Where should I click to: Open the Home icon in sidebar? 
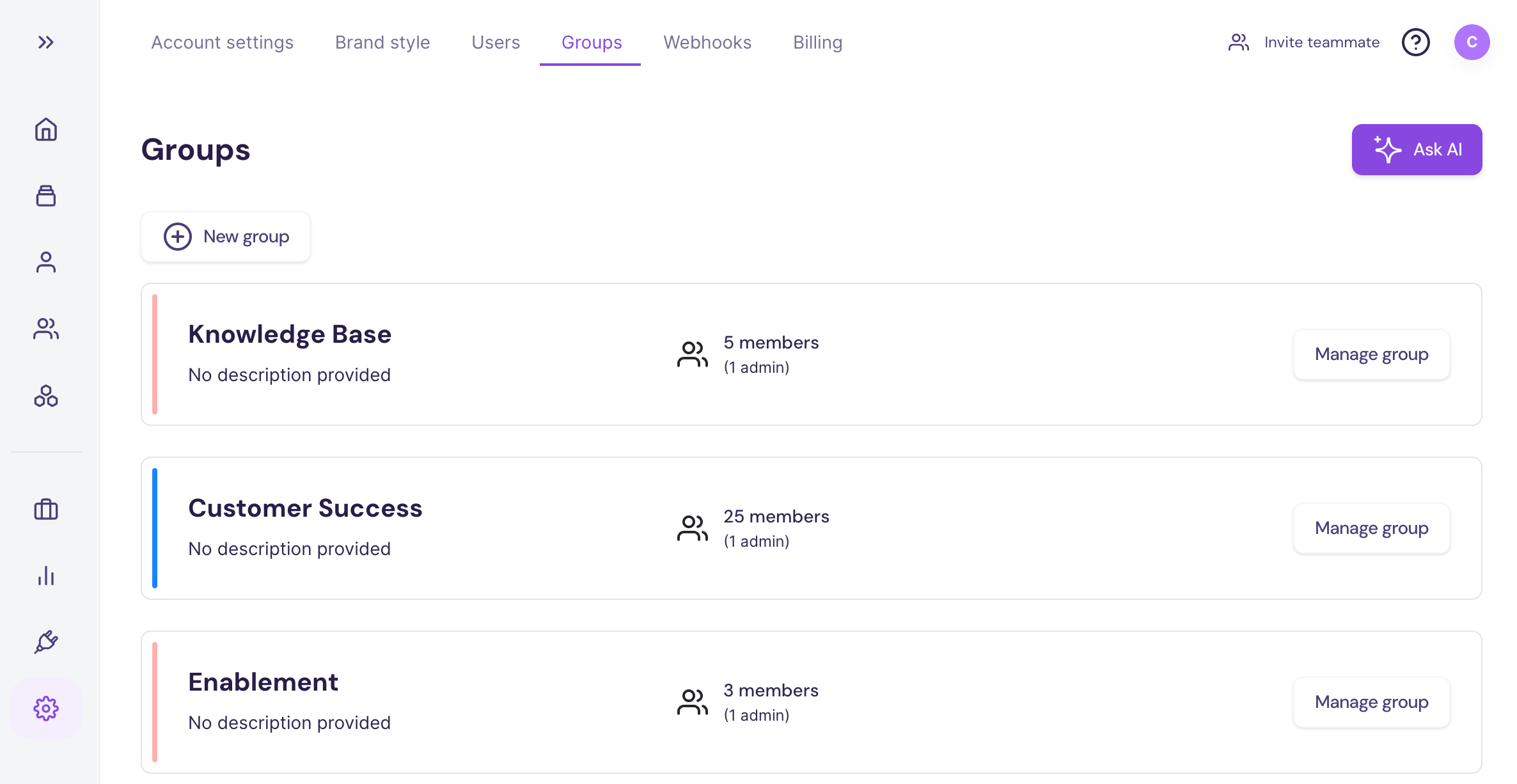pos(45,129)
